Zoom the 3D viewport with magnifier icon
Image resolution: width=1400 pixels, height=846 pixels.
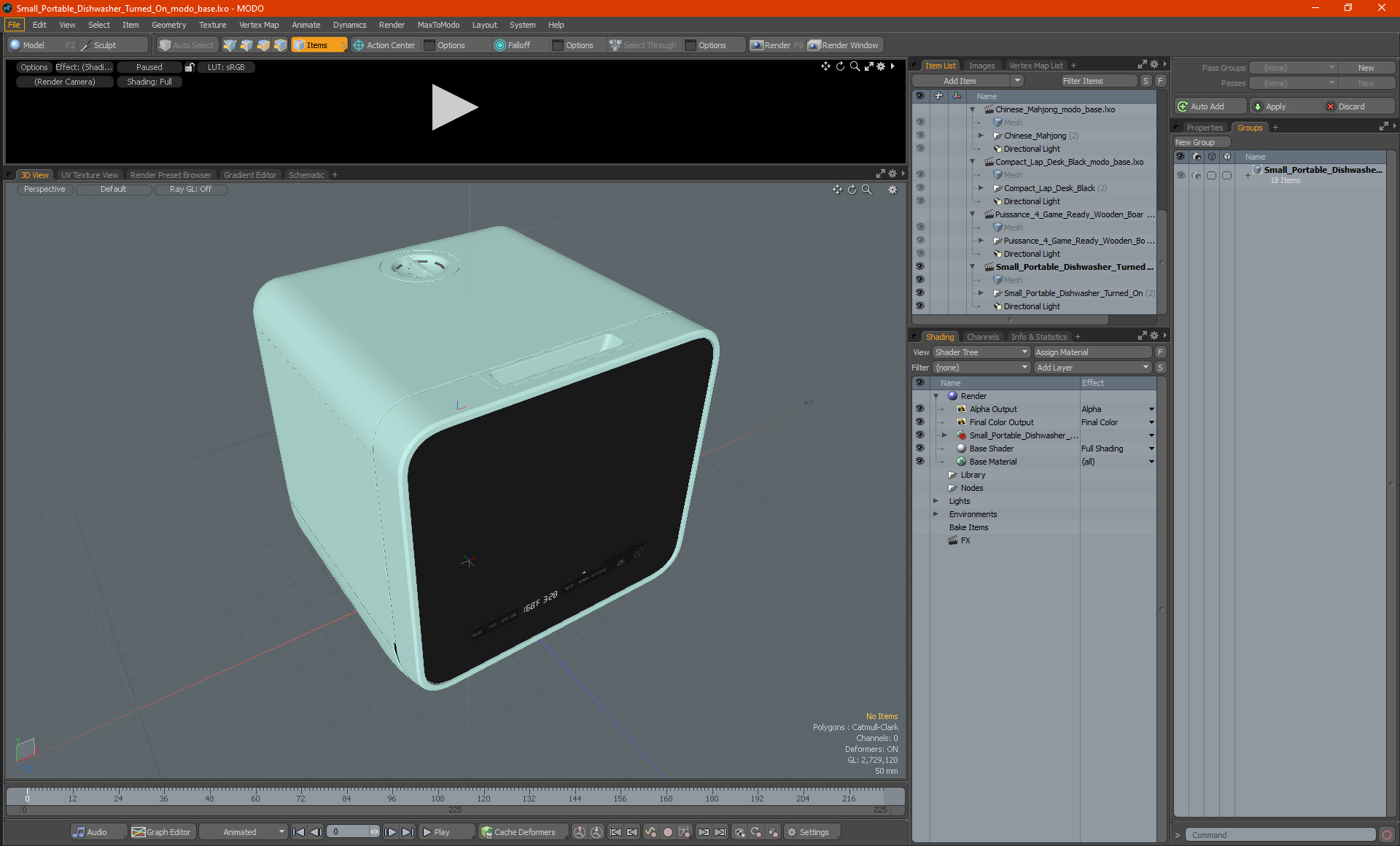(866, 190)
